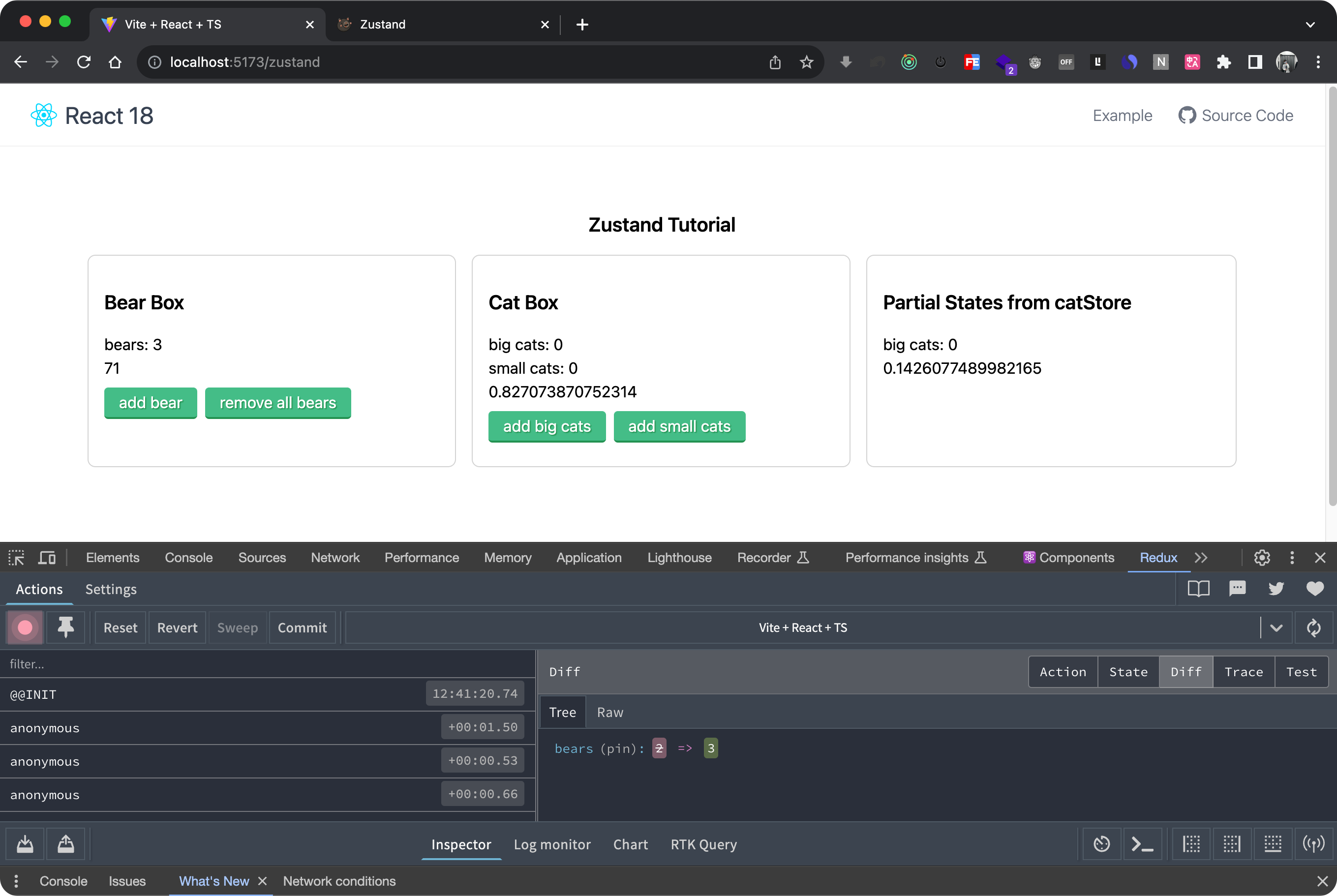
Task: Toggle the red record/pause recording button
Action: tap(25, 627)
